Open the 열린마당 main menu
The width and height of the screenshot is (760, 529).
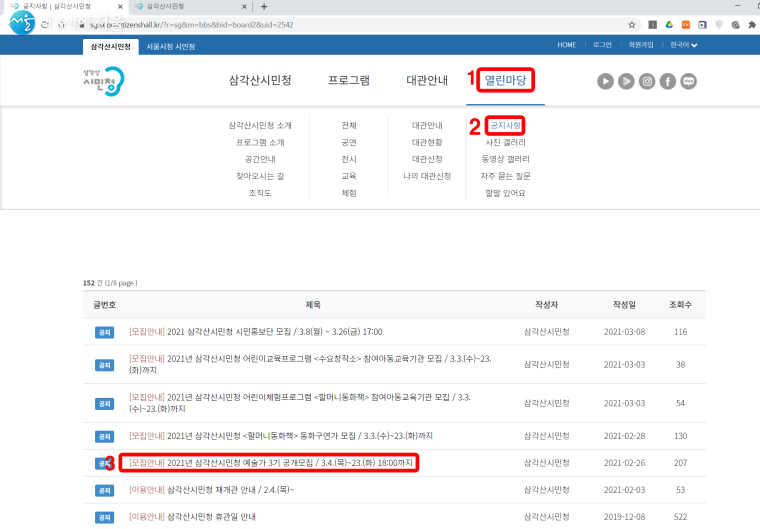(505, 80)
